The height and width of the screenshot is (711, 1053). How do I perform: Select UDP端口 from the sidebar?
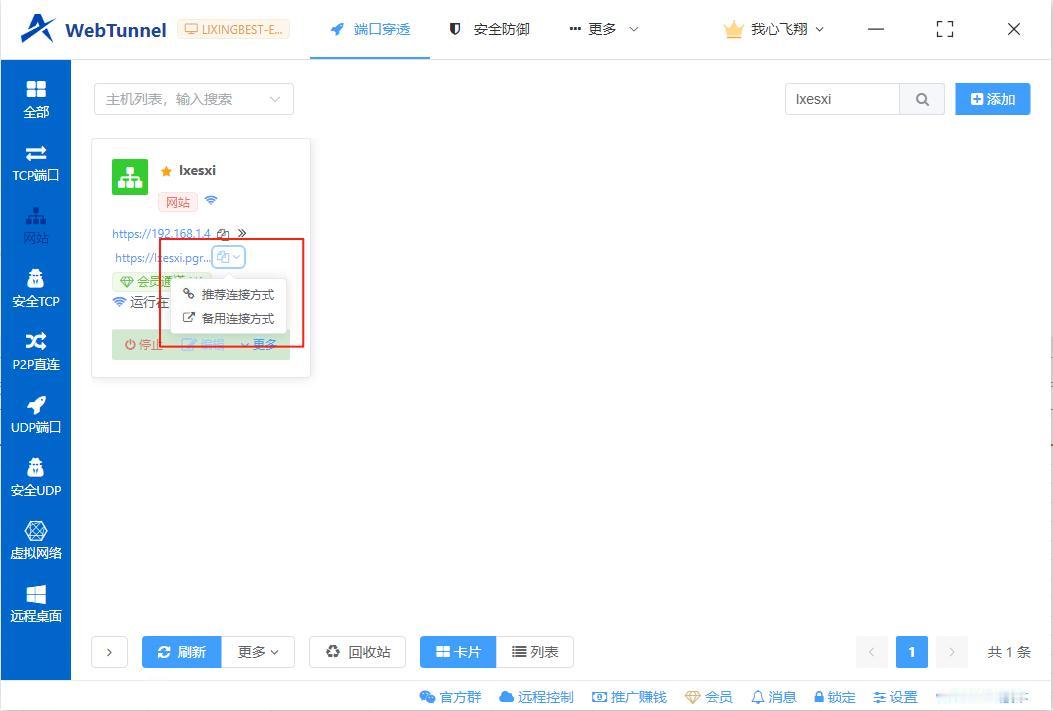36,415
